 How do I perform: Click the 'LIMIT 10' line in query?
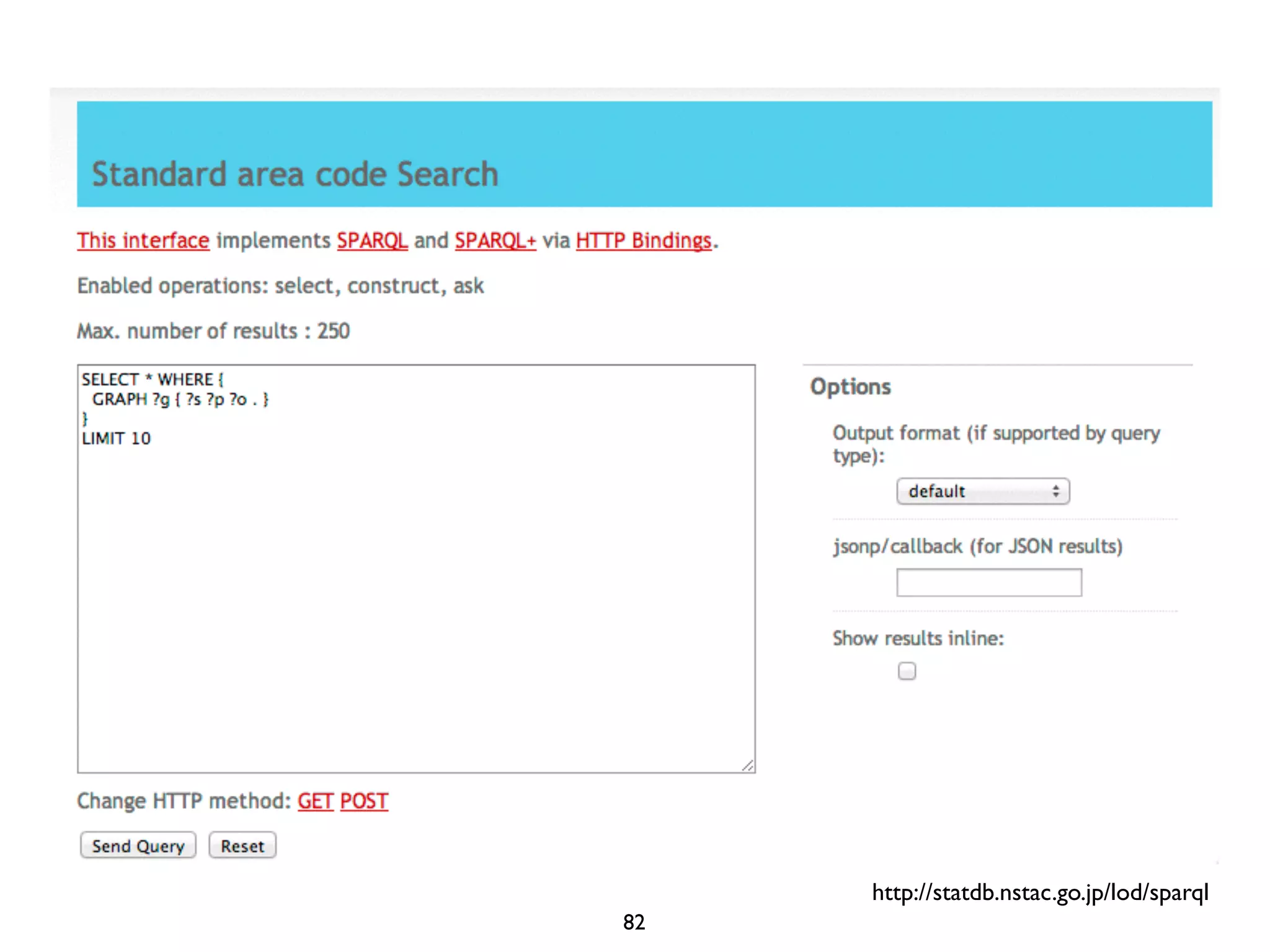(117, 438)
